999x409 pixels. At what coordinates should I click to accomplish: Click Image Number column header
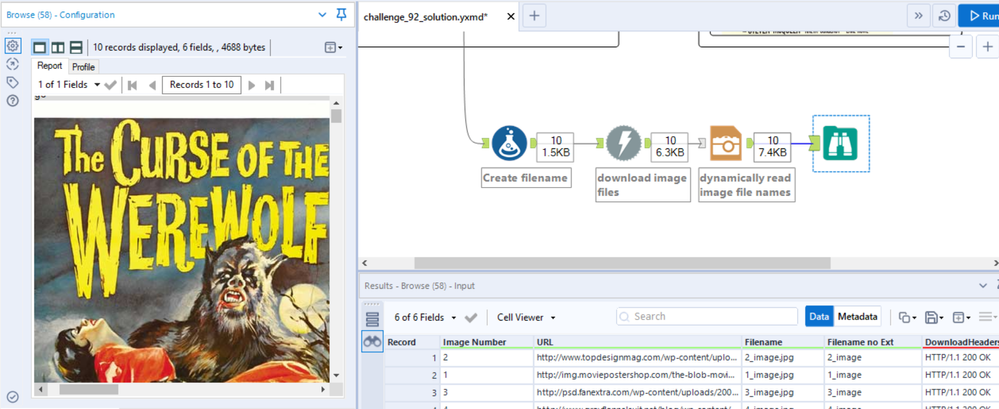tap(487, 342)
